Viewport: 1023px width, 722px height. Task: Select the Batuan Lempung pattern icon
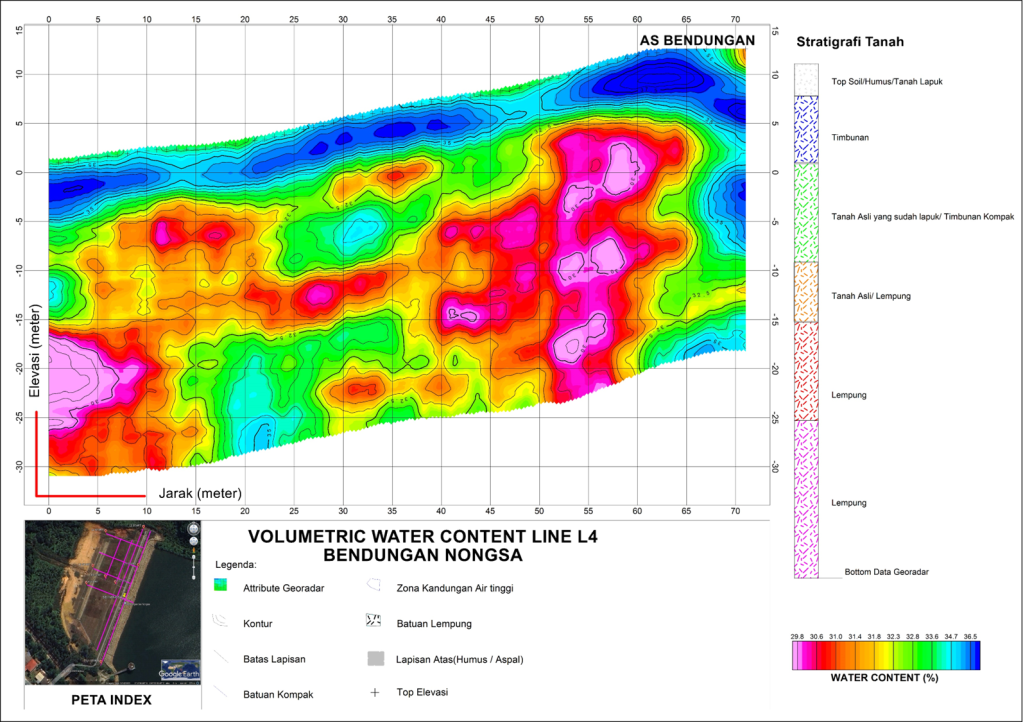pyautogui.click(x=374, y=622)
